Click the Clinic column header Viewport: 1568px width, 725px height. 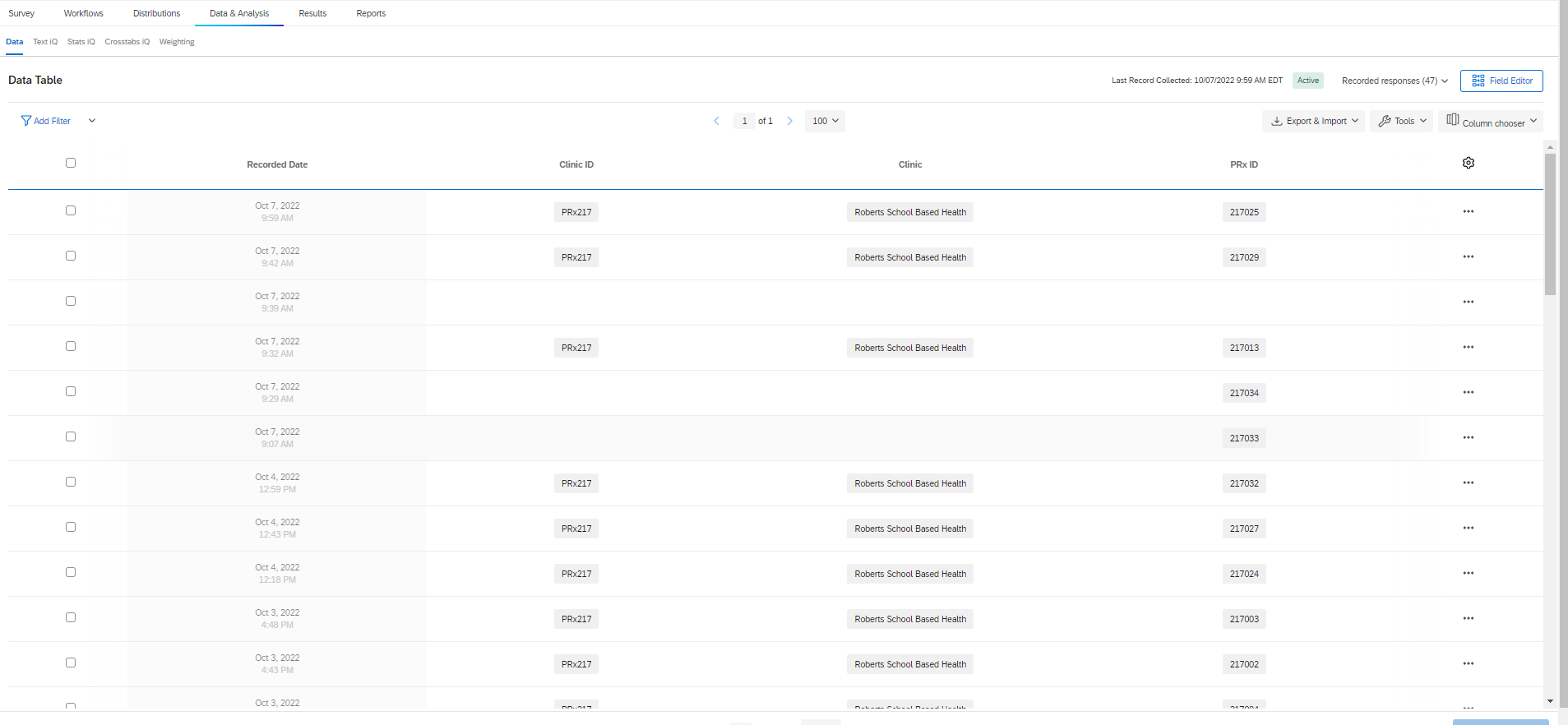click(910, 164)
